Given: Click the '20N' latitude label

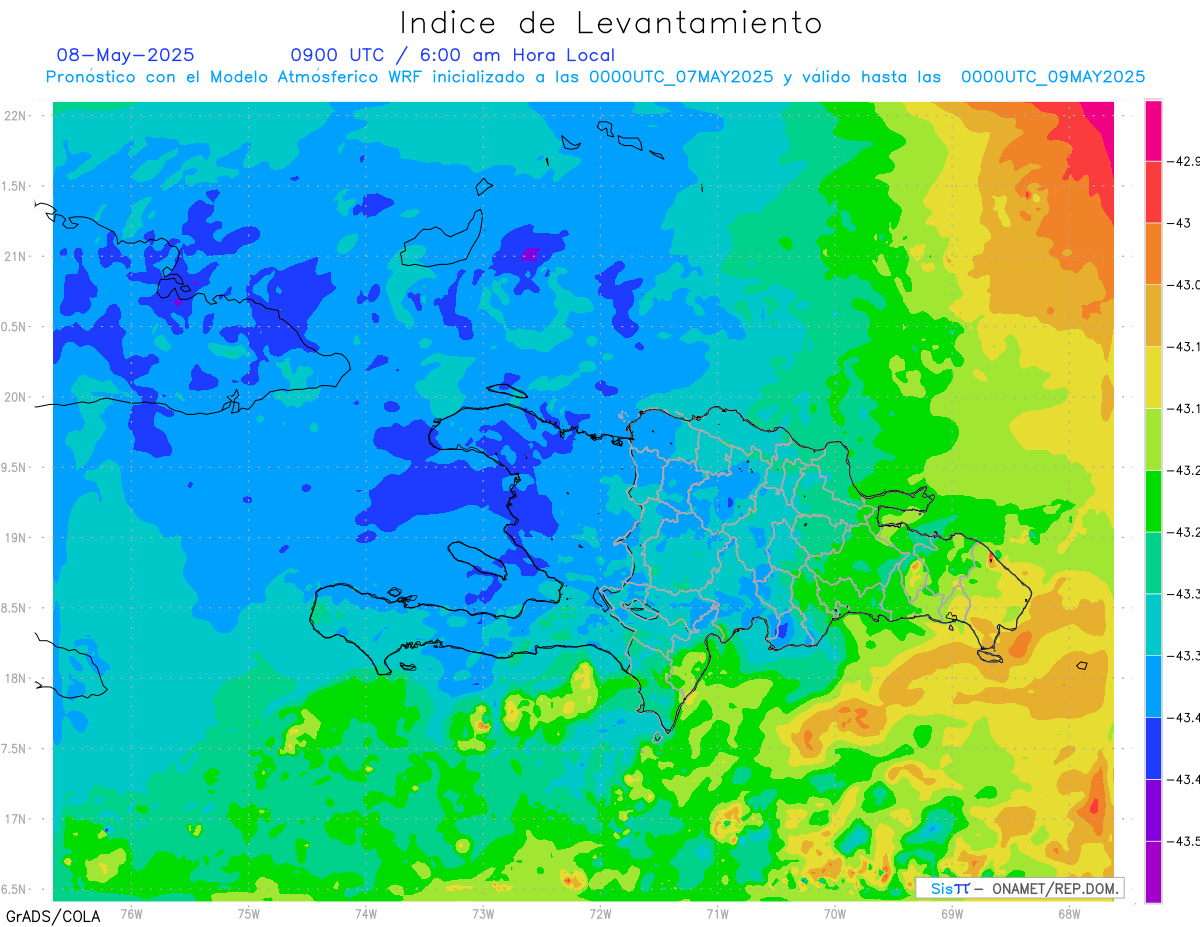Looking at the screenshot, I should tap(17, 397).
